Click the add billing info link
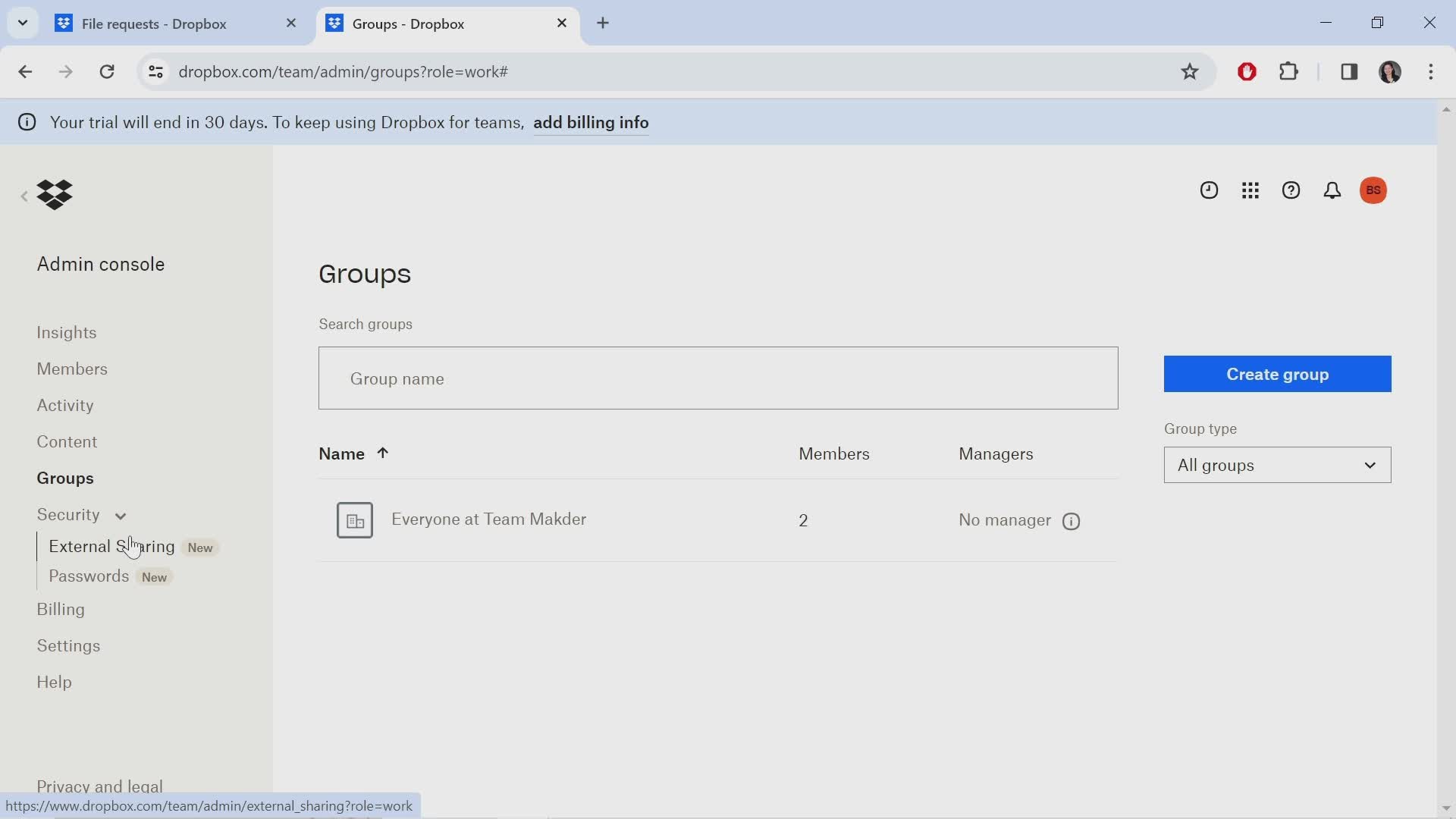This screenshot has height=819, width=1456. pos(590,122)
